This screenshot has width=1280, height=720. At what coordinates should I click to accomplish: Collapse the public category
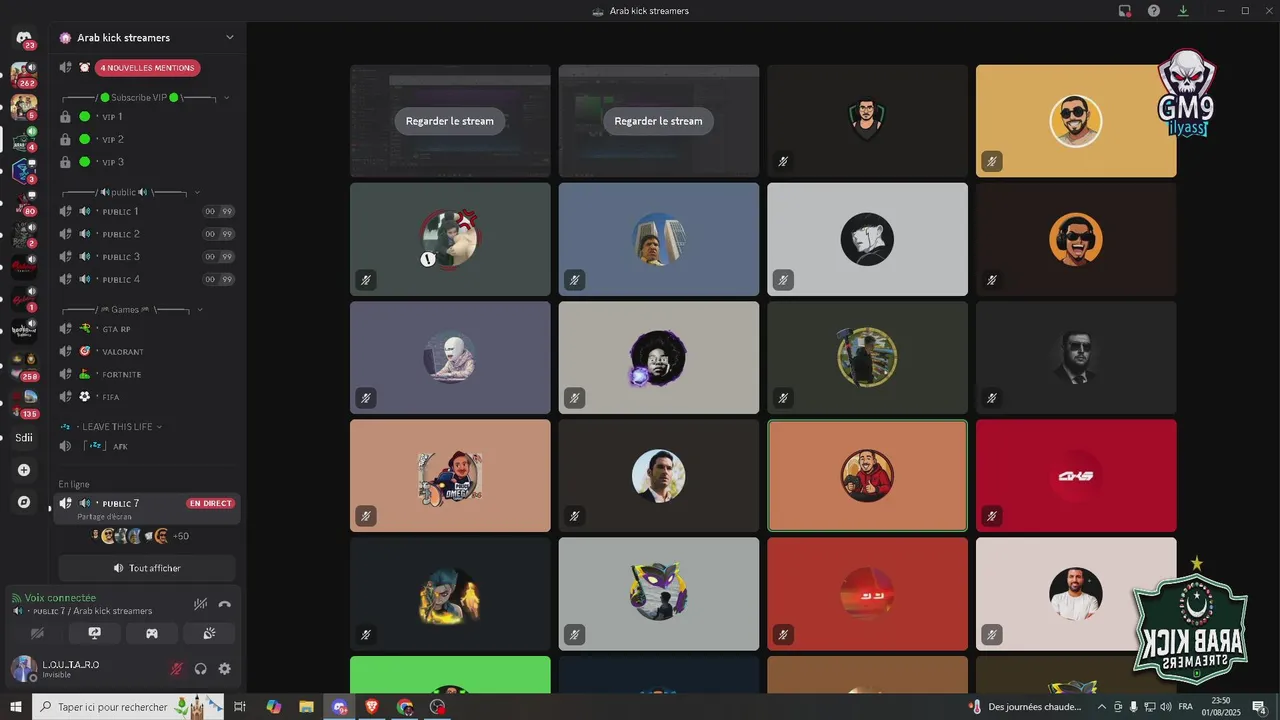click(197, 192)
